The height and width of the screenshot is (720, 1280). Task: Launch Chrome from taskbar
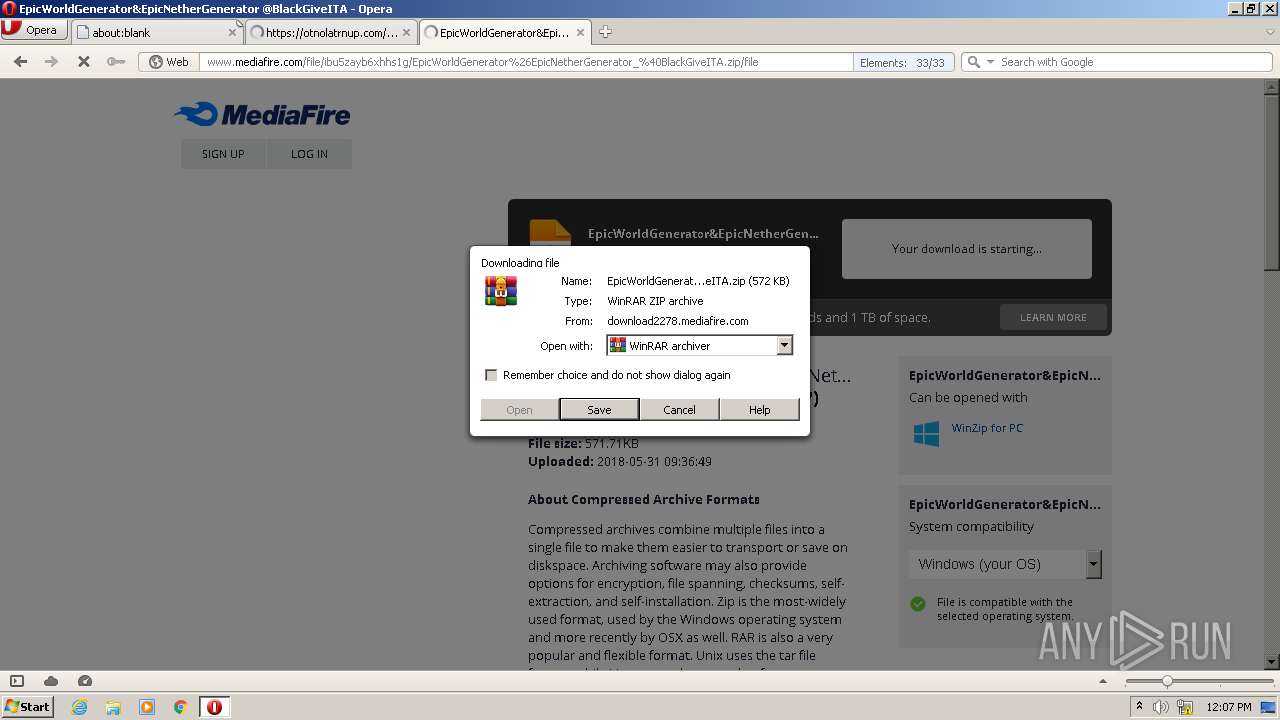(181, 707)
